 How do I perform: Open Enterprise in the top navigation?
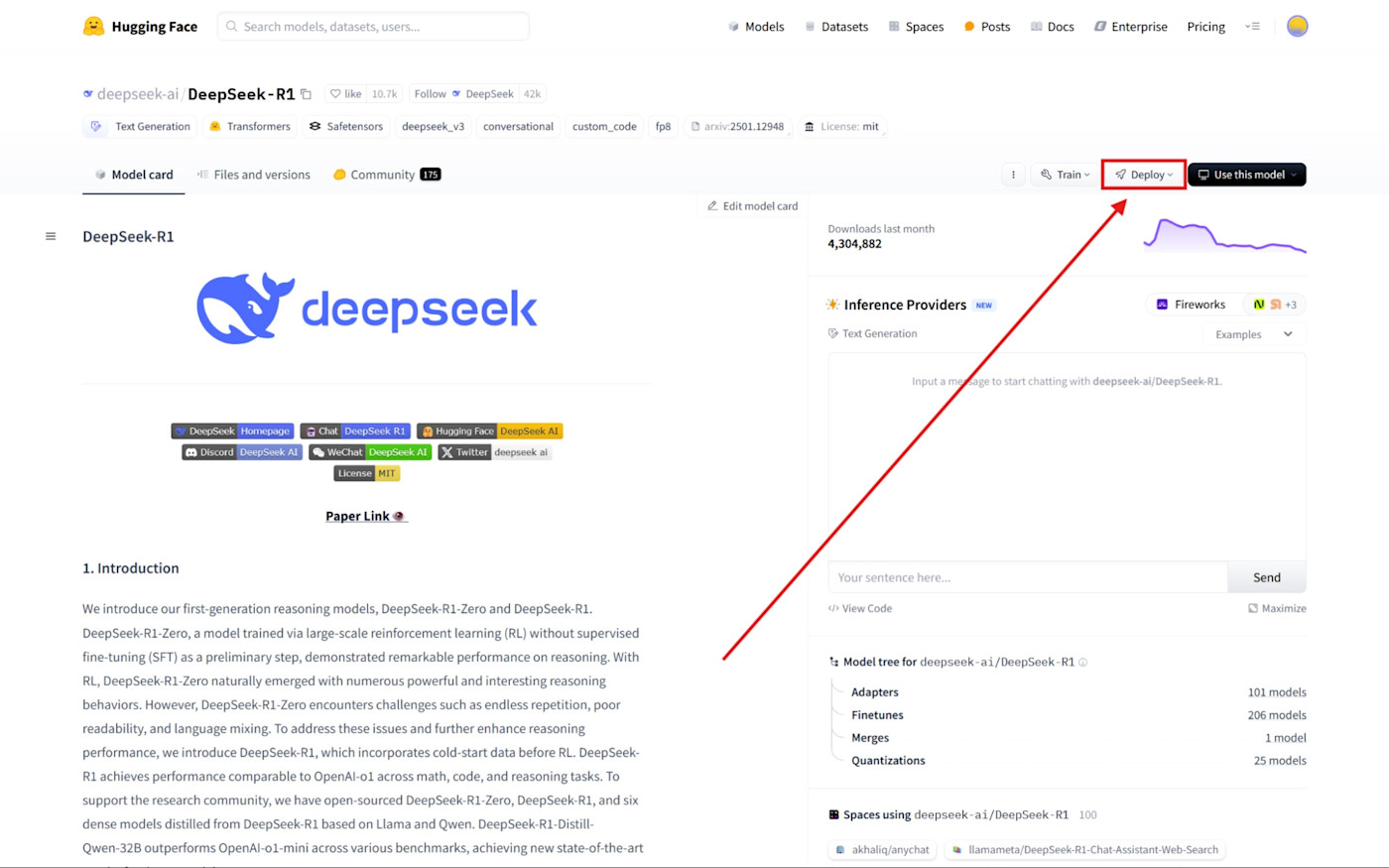coord(1131,27)
